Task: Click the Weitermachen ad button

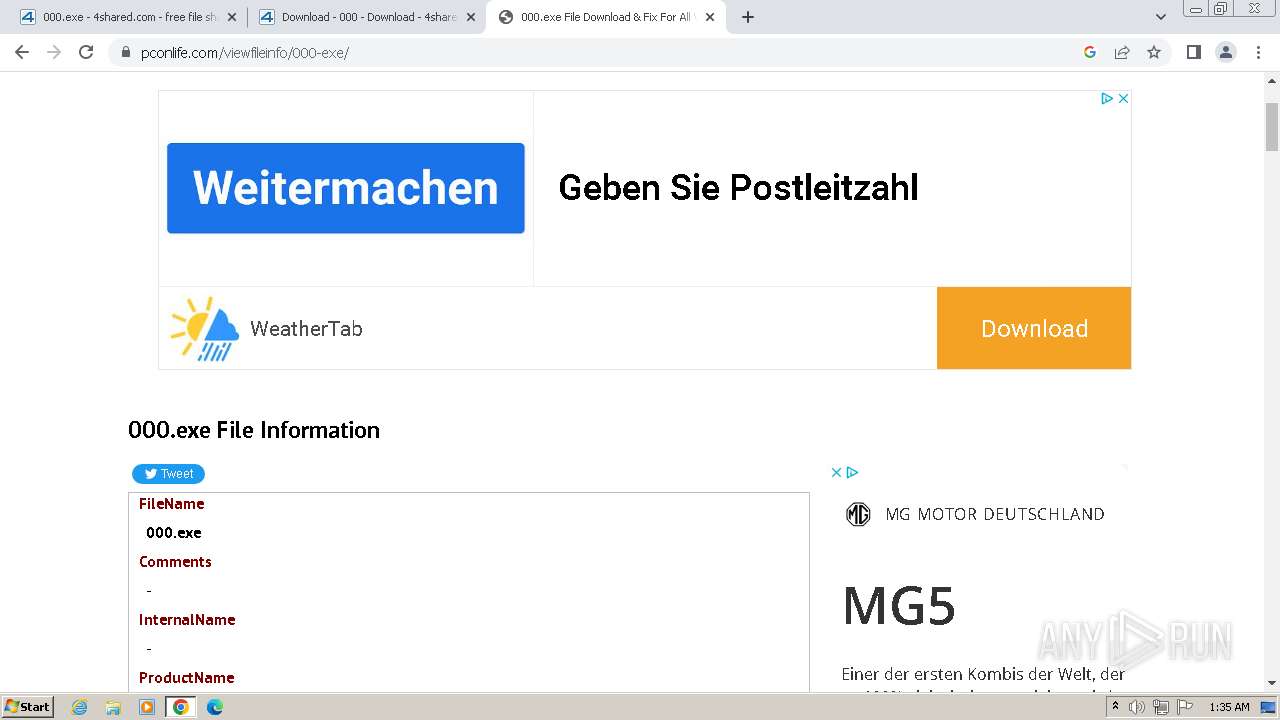Action: pos(346,188)
